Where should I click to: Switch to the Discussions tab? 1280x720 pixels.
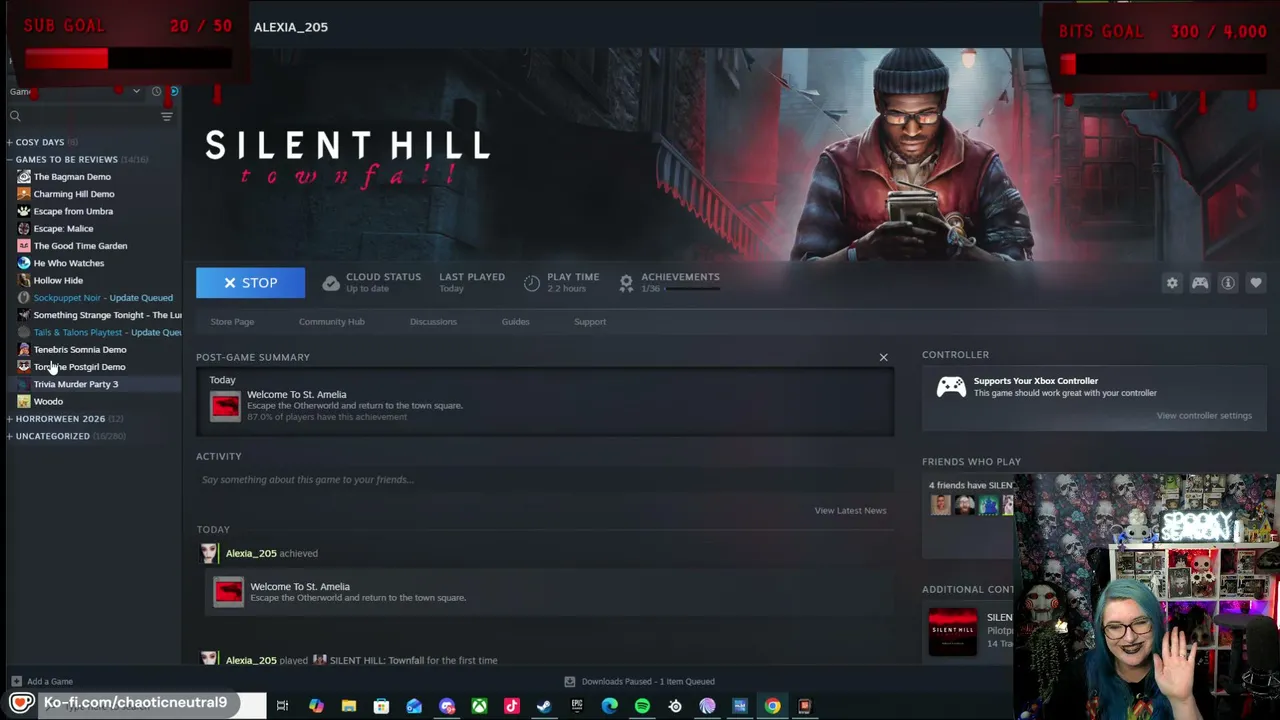coord(433,322)
